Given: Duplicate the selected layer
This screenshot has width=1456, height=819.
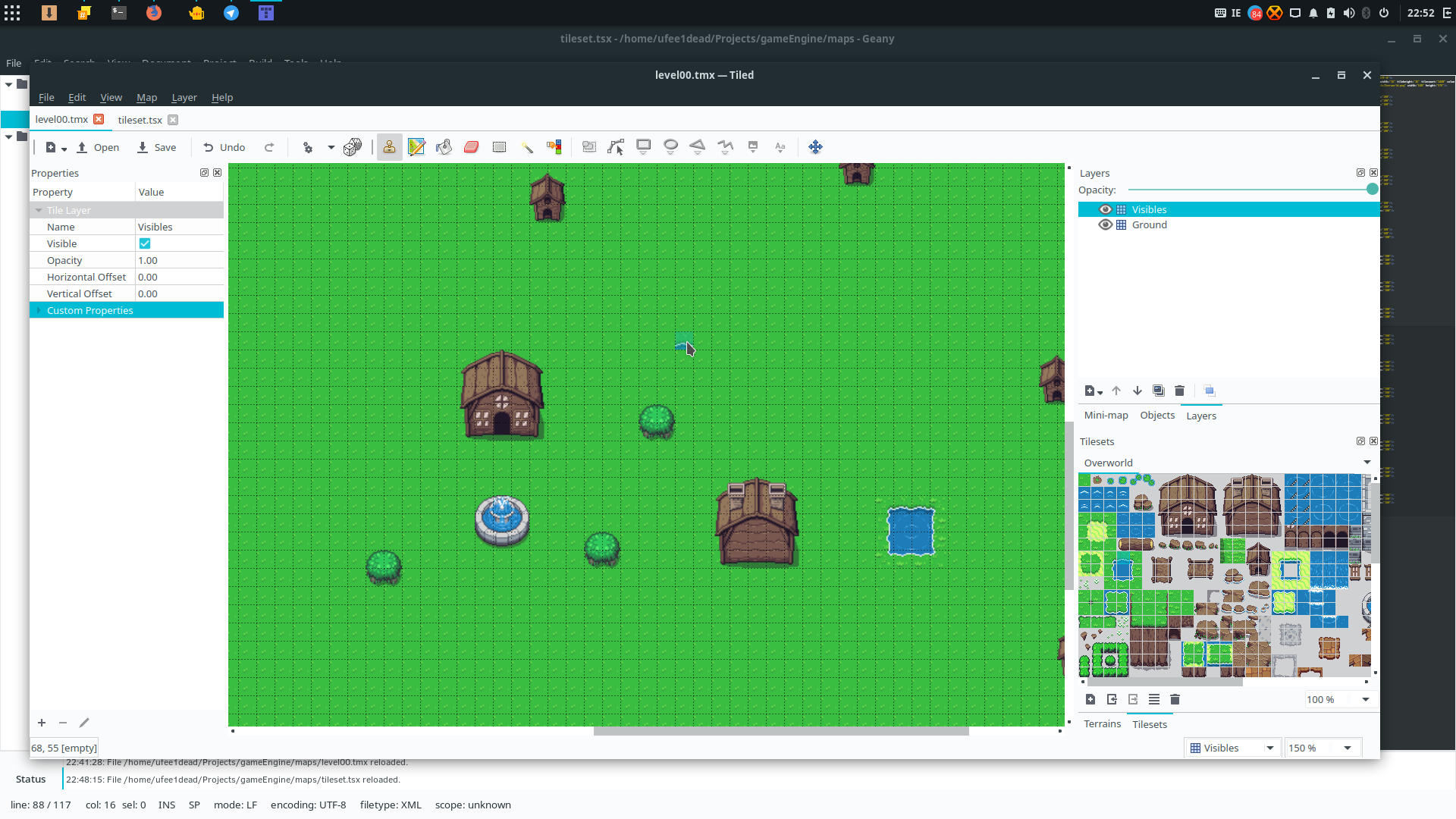Looking at the screenshot, I should 1159,391.
